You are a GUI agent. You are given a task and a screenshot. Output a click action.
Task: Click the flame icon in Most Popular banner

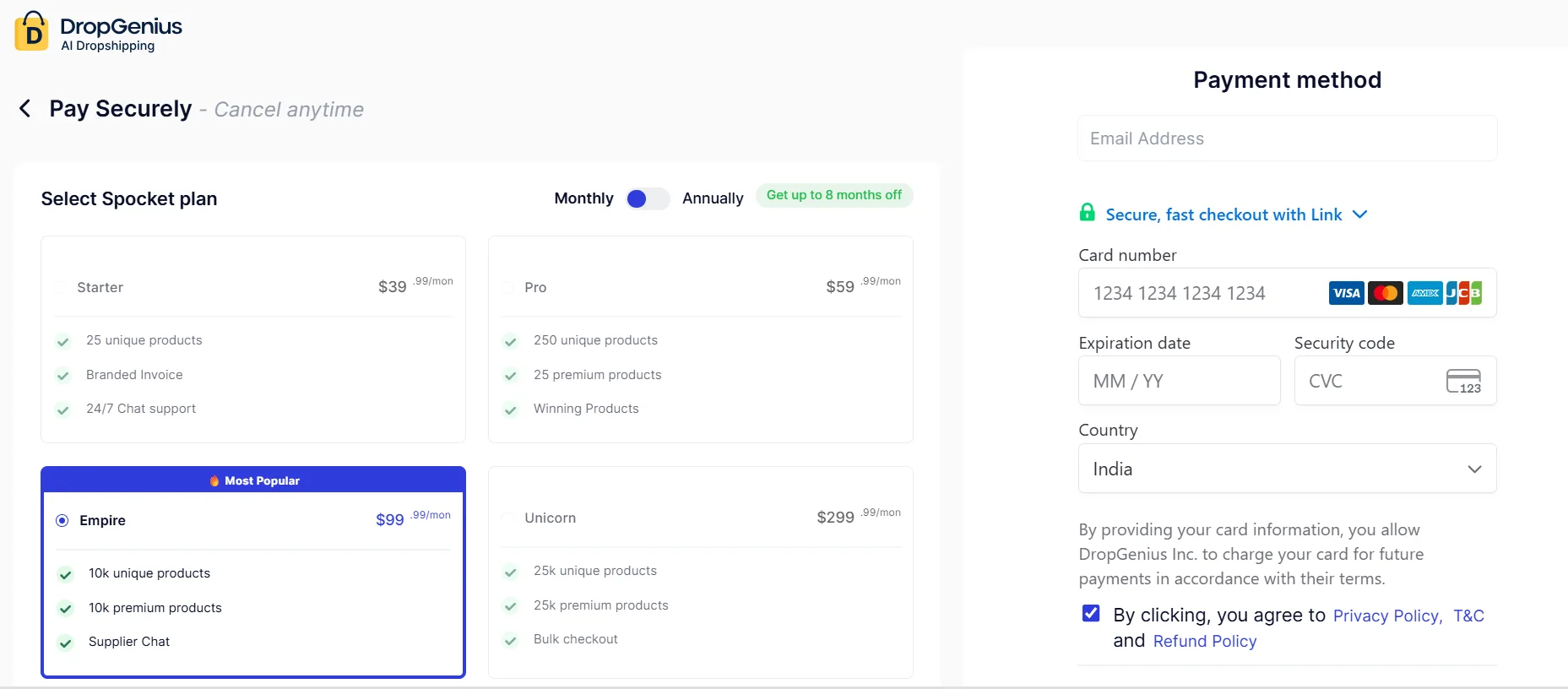pyautogui.click(x=214, y=480)
